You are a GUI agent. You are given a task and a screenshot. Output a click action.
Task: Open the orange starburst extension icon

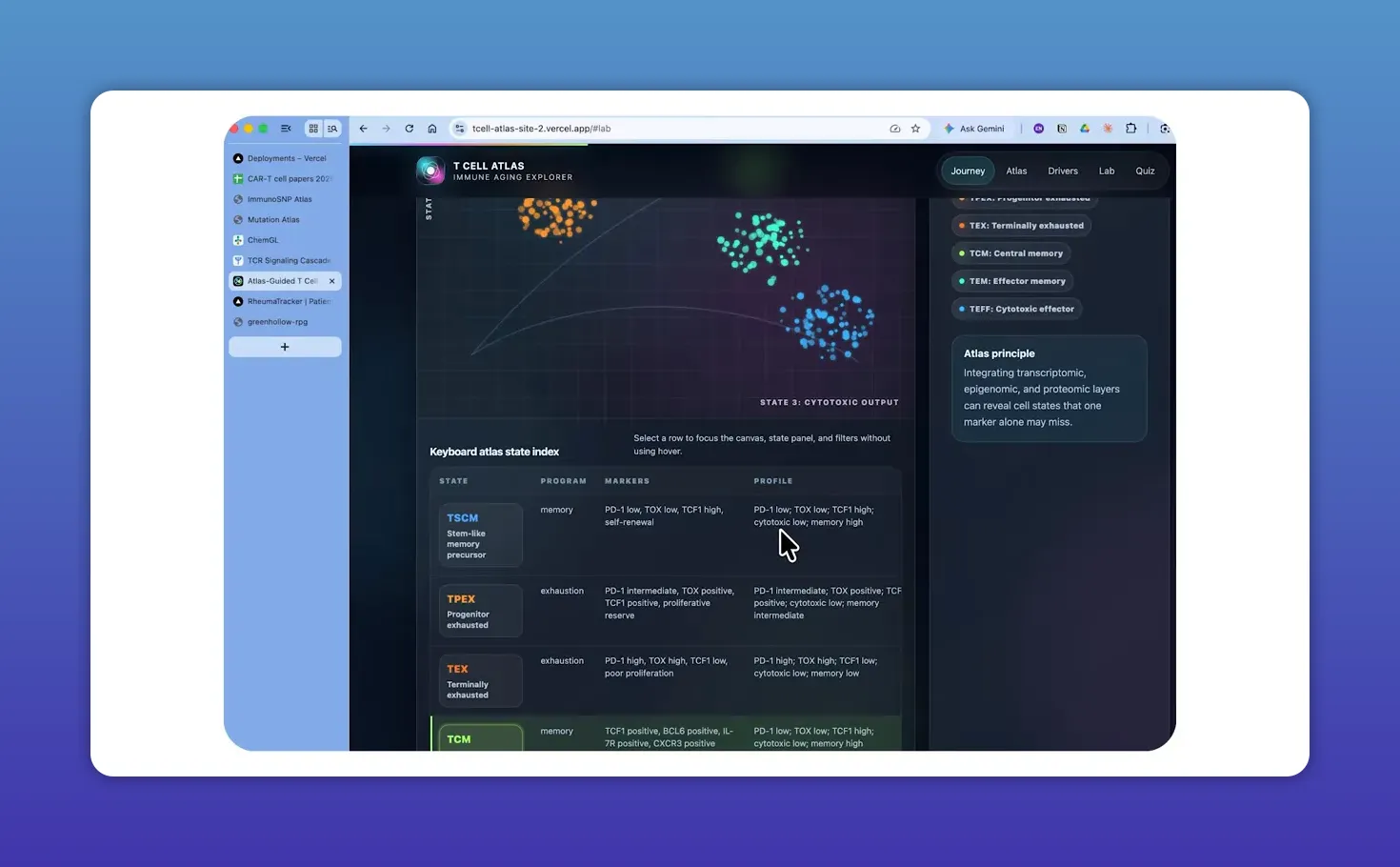(1108, 129)
